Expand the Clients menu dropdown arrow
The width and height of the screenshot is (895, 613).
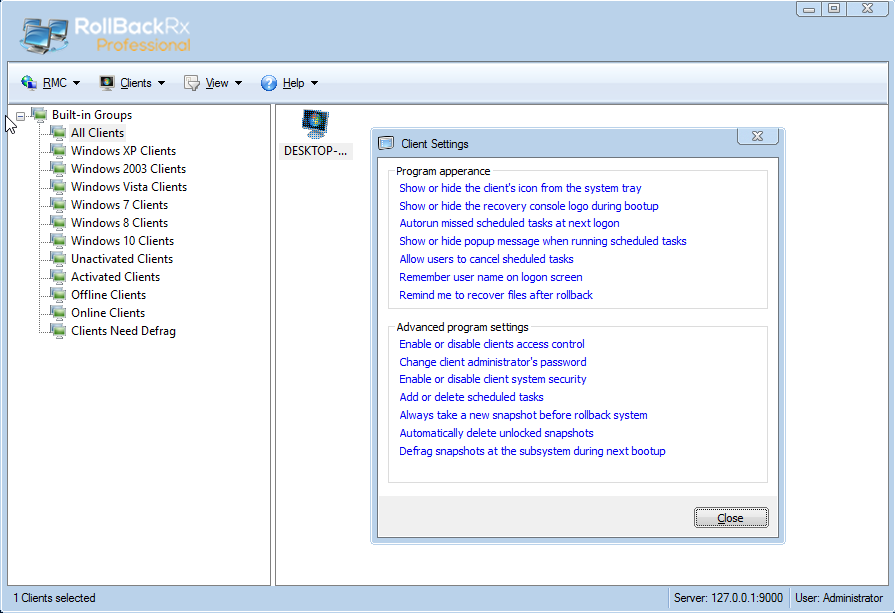(162, 83)
